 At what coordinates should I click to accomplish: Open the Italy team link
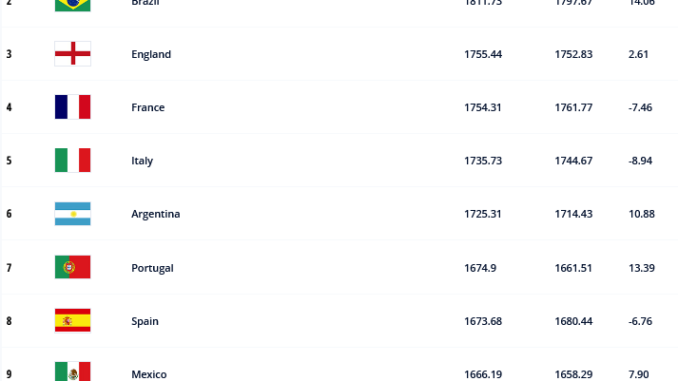(x=142, y=161)
